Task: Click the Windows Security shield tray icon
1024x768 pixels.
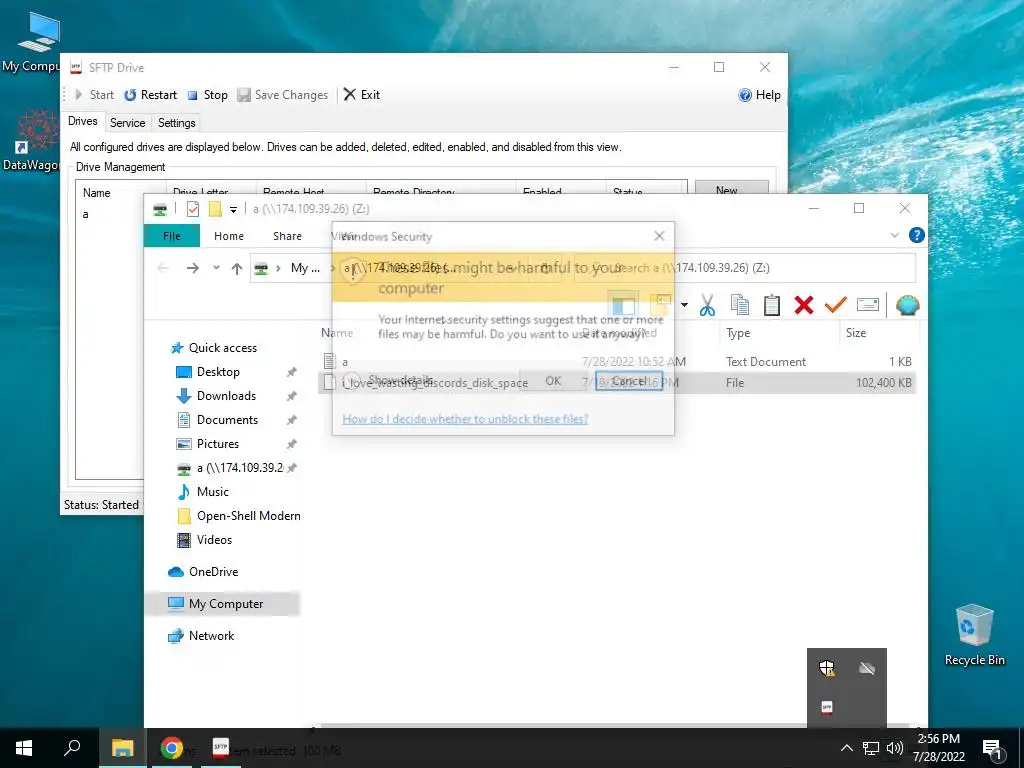Action: pos(827,668)
